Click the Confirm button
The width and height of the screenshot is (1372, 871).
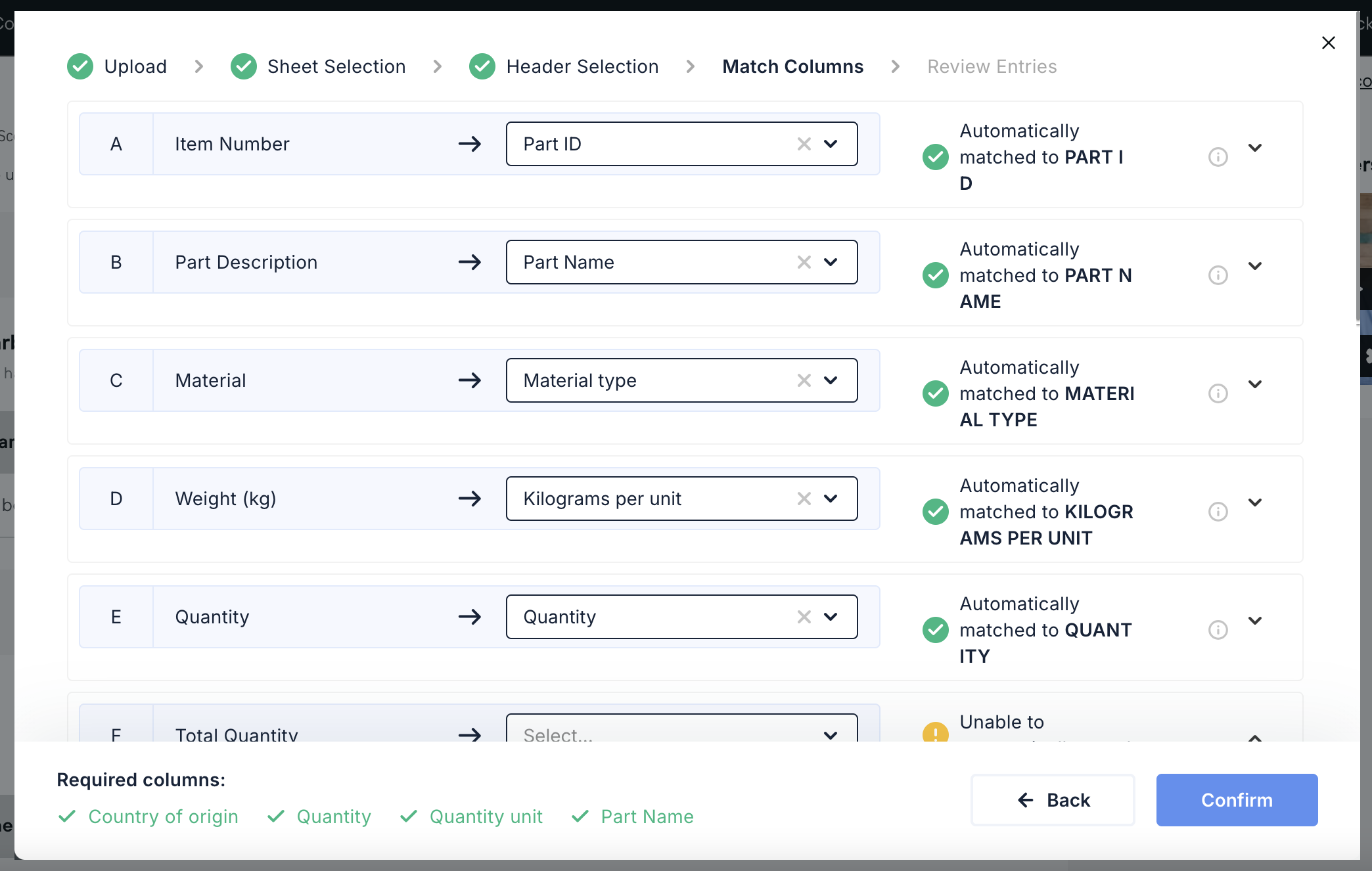click(x=1237, y=800)
